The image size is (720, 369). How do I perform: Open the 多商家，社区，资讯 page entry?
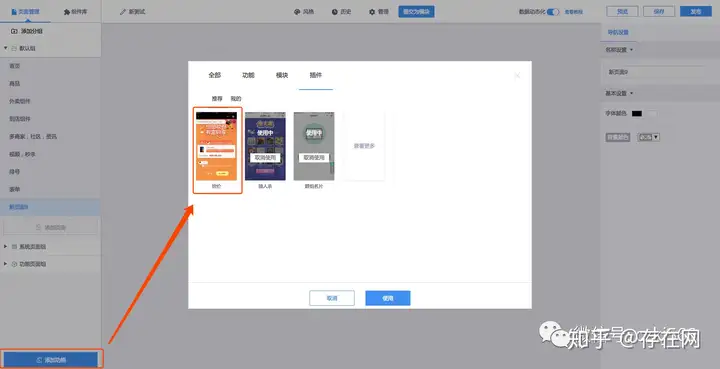[51, 136]
